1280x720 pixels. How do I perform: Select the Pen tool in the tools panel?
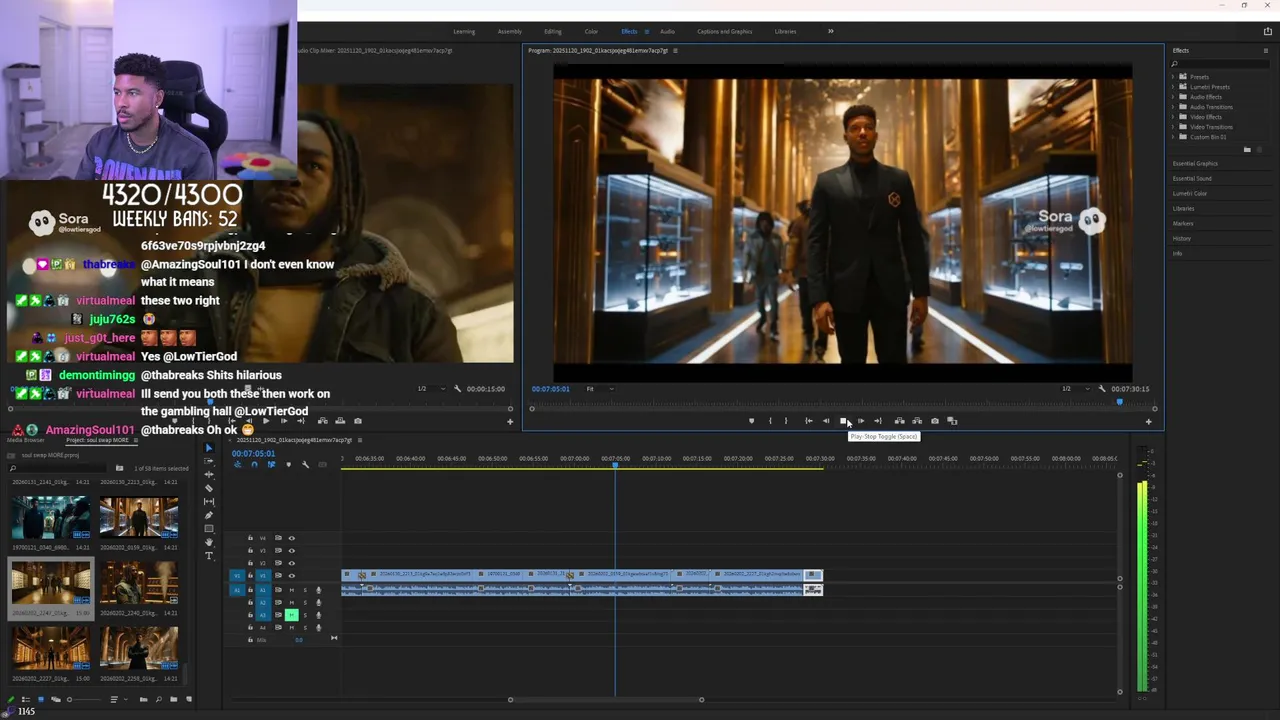pos(209,515)
